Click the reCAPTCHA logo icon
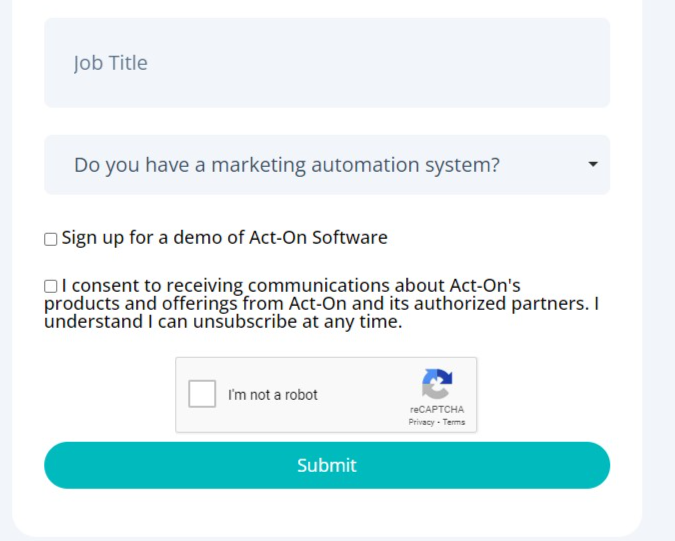 point(437,384)
